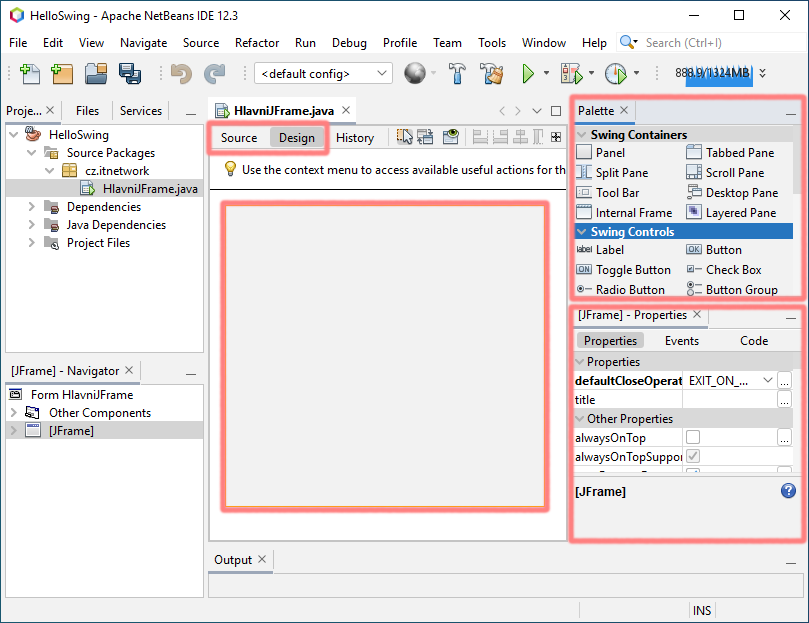Click the New File toolbar icon
The image size is (809, 623).
[29, 73]
